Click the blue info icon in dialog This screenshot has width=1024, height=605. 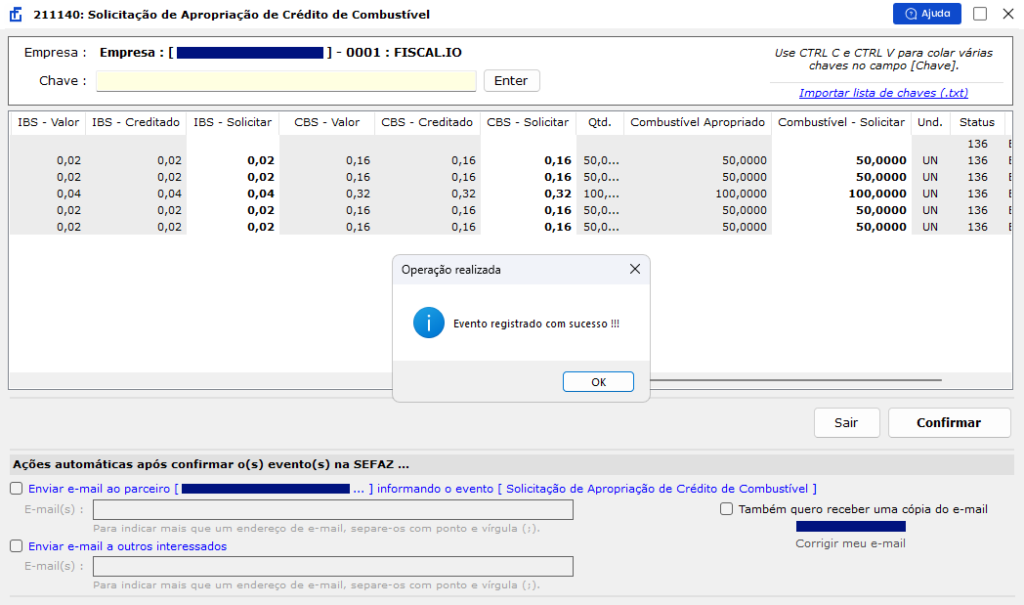click(x=428, y=323)
